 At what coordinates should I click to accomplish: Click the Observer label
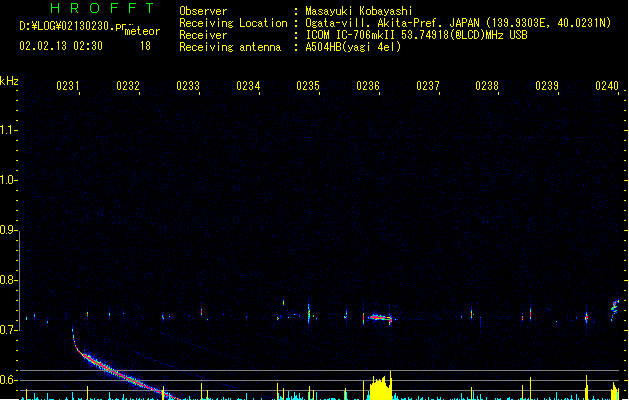click(203, 11)
